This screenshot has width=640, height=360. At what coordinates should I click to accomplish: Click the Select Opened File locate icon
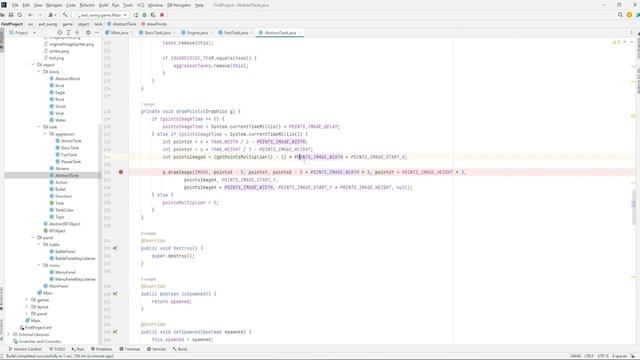click(x=60, y=33)
